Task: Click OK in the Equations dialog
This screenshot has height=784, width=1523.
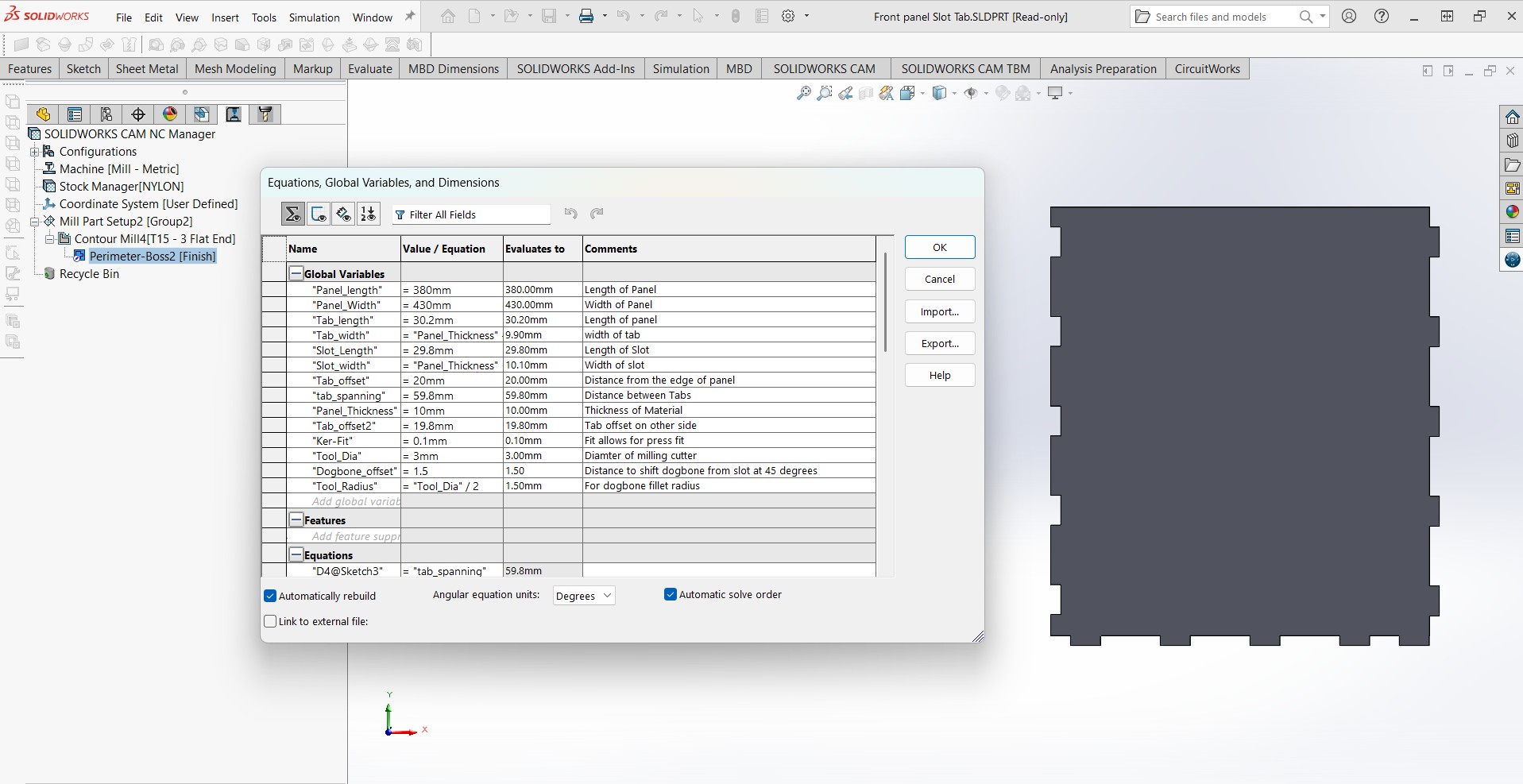Action: [940, 247]
